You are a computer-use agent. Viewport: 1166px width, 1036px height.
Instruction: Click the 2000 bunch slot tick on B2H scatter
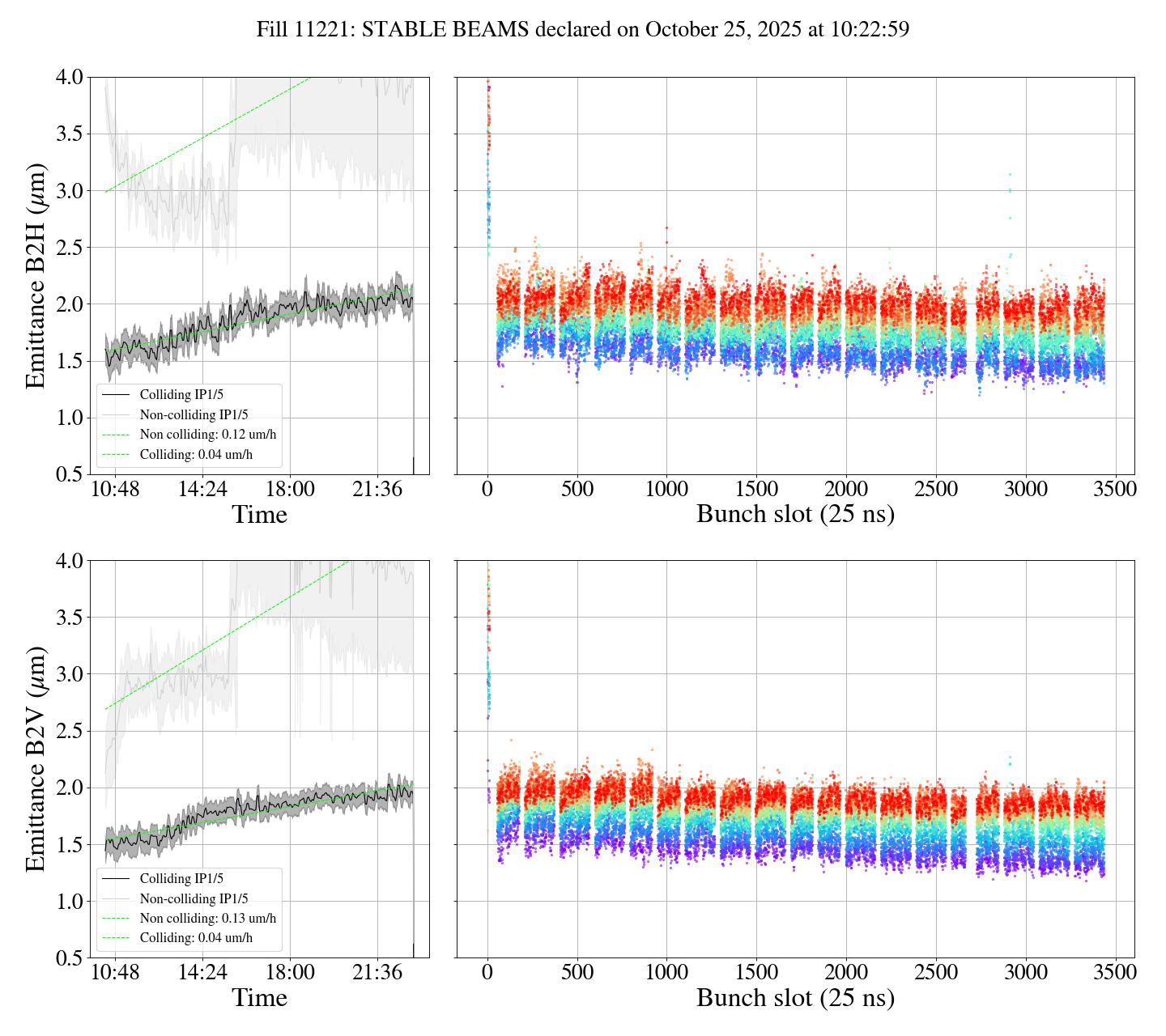point(846,490)
